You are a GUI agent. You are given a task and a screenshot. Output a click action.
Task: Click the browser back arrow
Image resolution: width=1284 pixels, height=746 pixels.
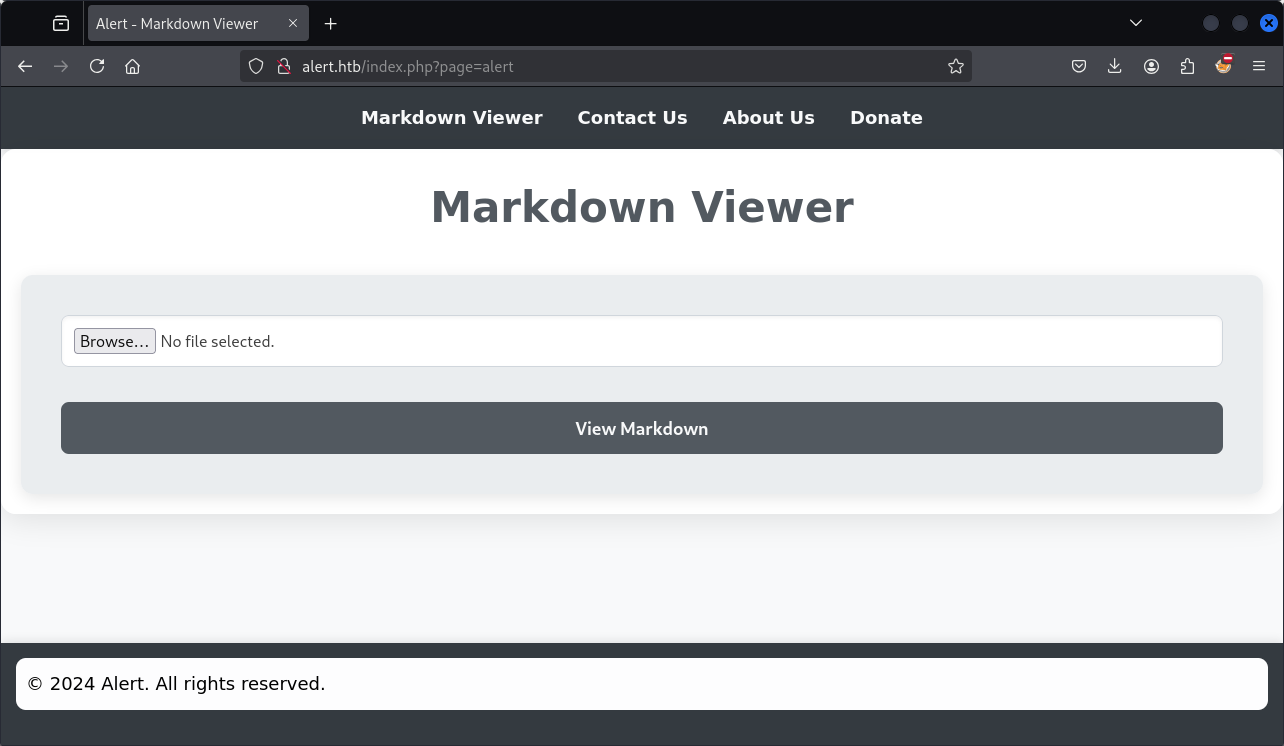point(25,66)
